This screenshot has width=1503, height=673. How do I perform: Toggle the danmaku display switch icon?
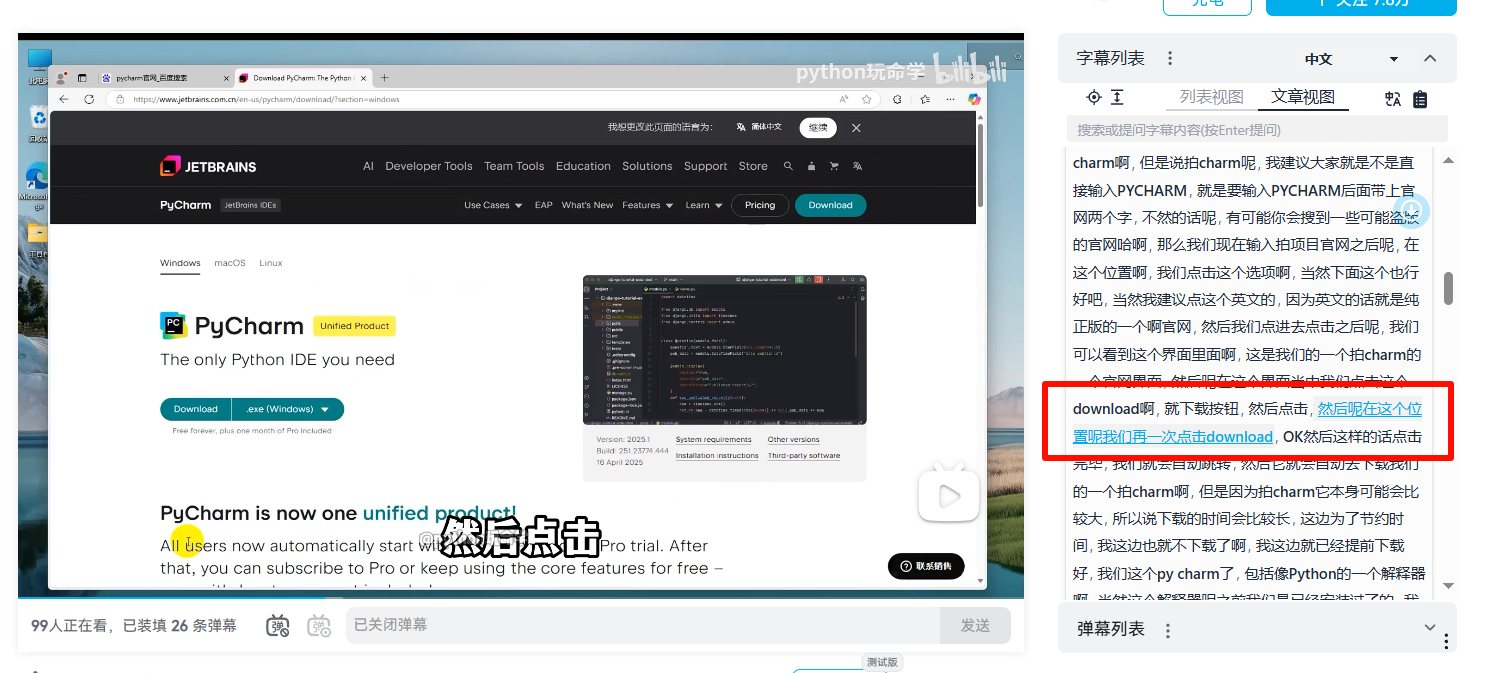click(278, 626)
